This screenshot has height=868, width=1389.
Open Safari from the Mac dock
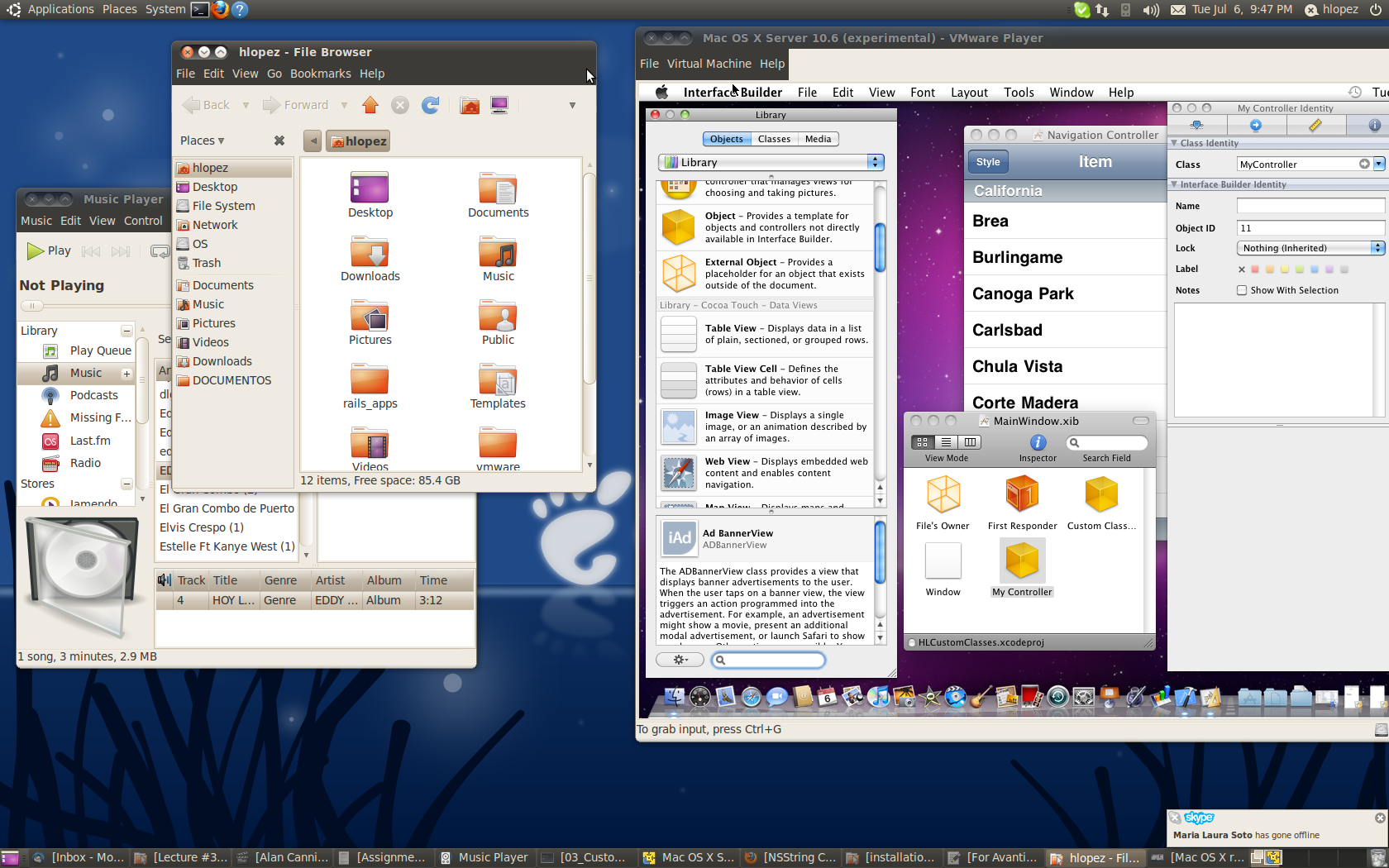[x=751, y=697]
